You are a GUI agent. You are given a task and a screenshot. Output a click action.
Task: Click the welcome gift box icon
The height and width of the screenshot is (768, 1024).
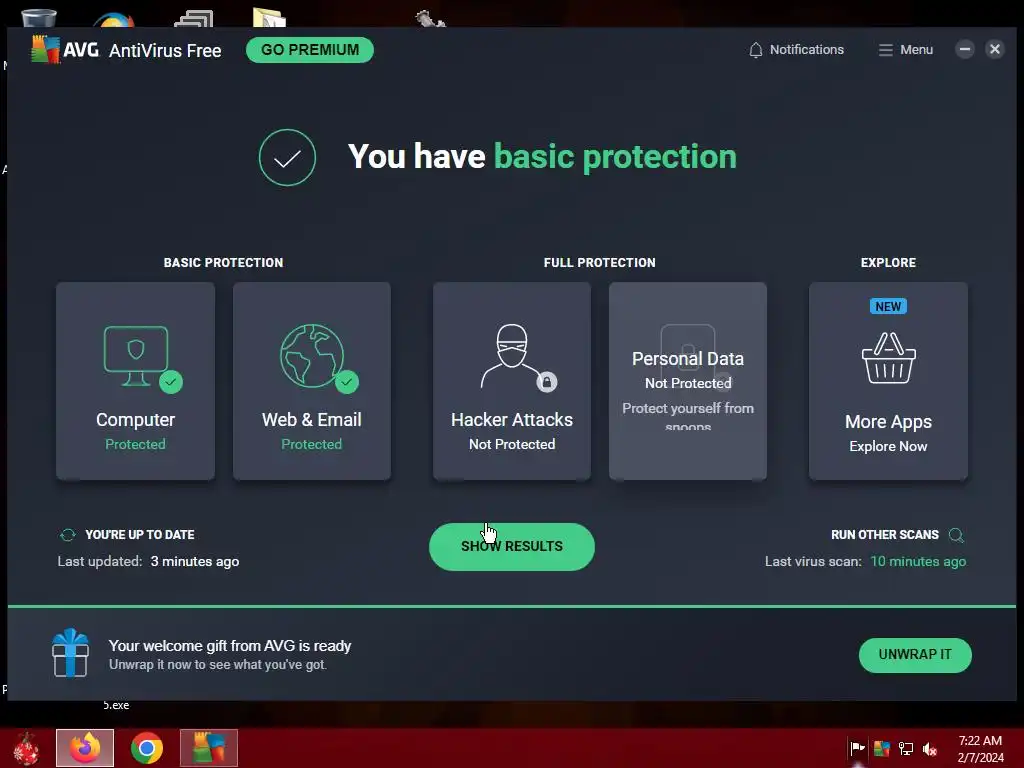coord(71,652)
